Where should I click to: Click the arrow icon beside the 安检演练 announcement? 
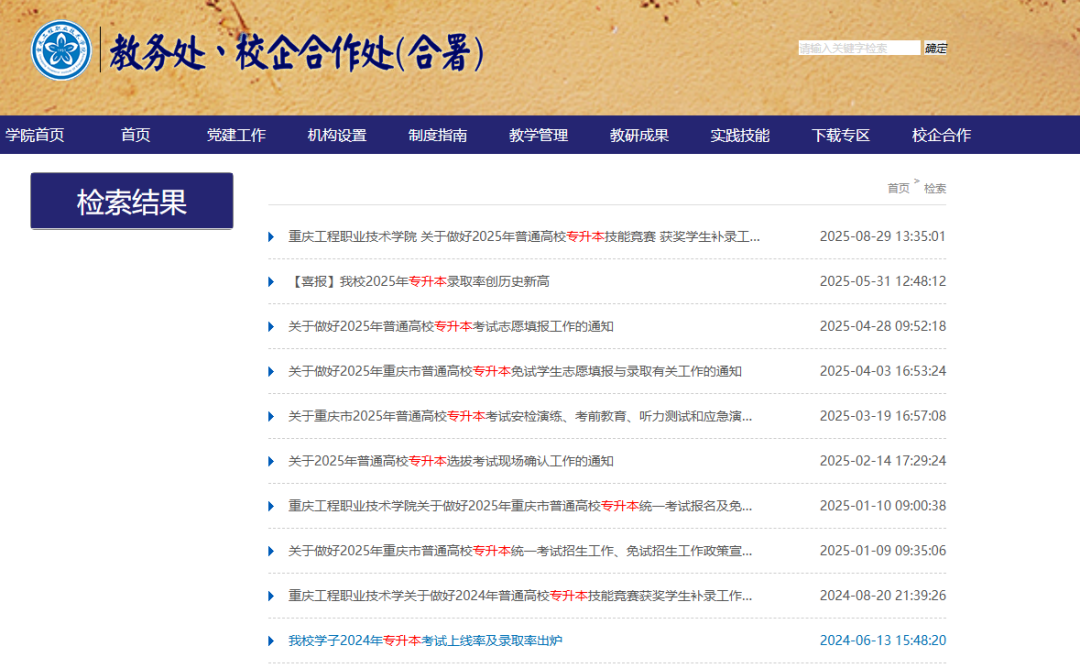point(270,416)
